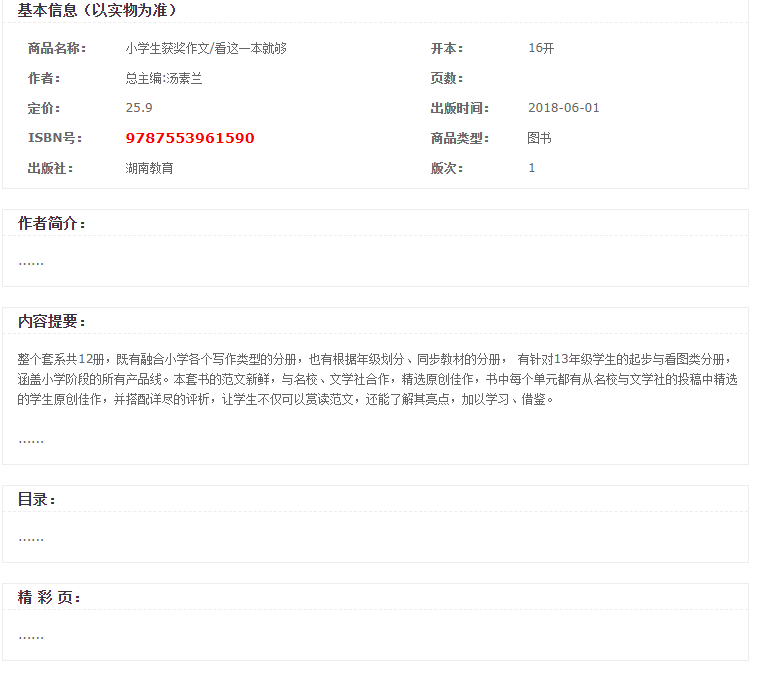The image size is (766, 693).
Task: Click the 目录 section heading
Action: point(36,499)
